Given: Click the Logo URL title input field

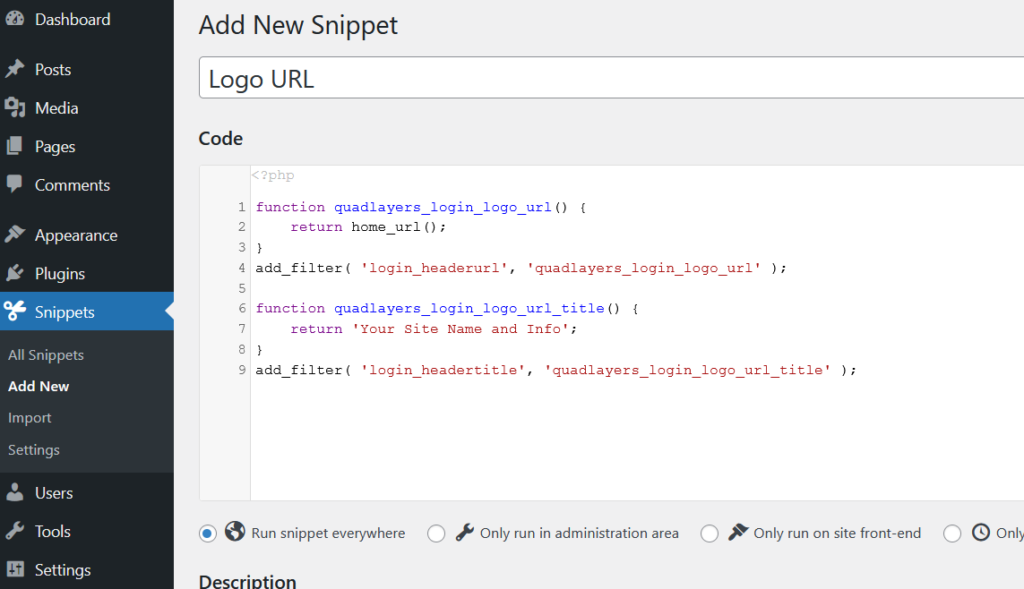Looking at the screenshot, I should click(x=611, y=78).
